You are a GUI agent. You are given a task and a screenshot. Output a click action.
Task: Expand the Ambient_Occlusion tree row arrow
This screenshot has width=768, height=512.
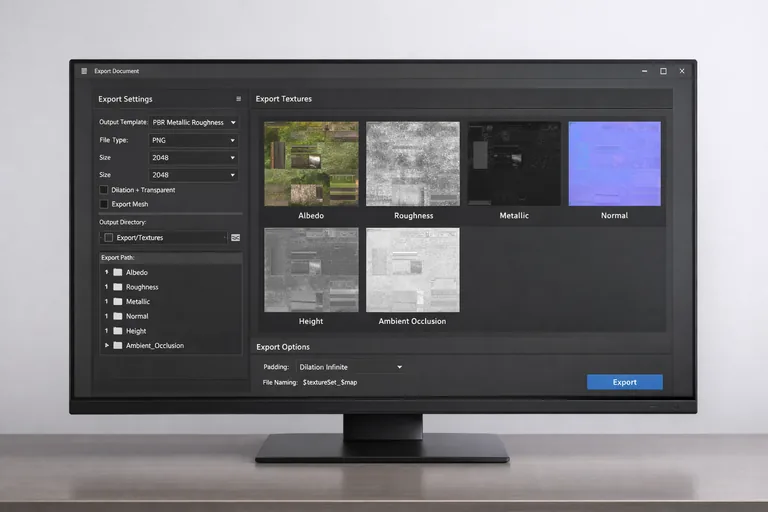(x=106, y=345)
